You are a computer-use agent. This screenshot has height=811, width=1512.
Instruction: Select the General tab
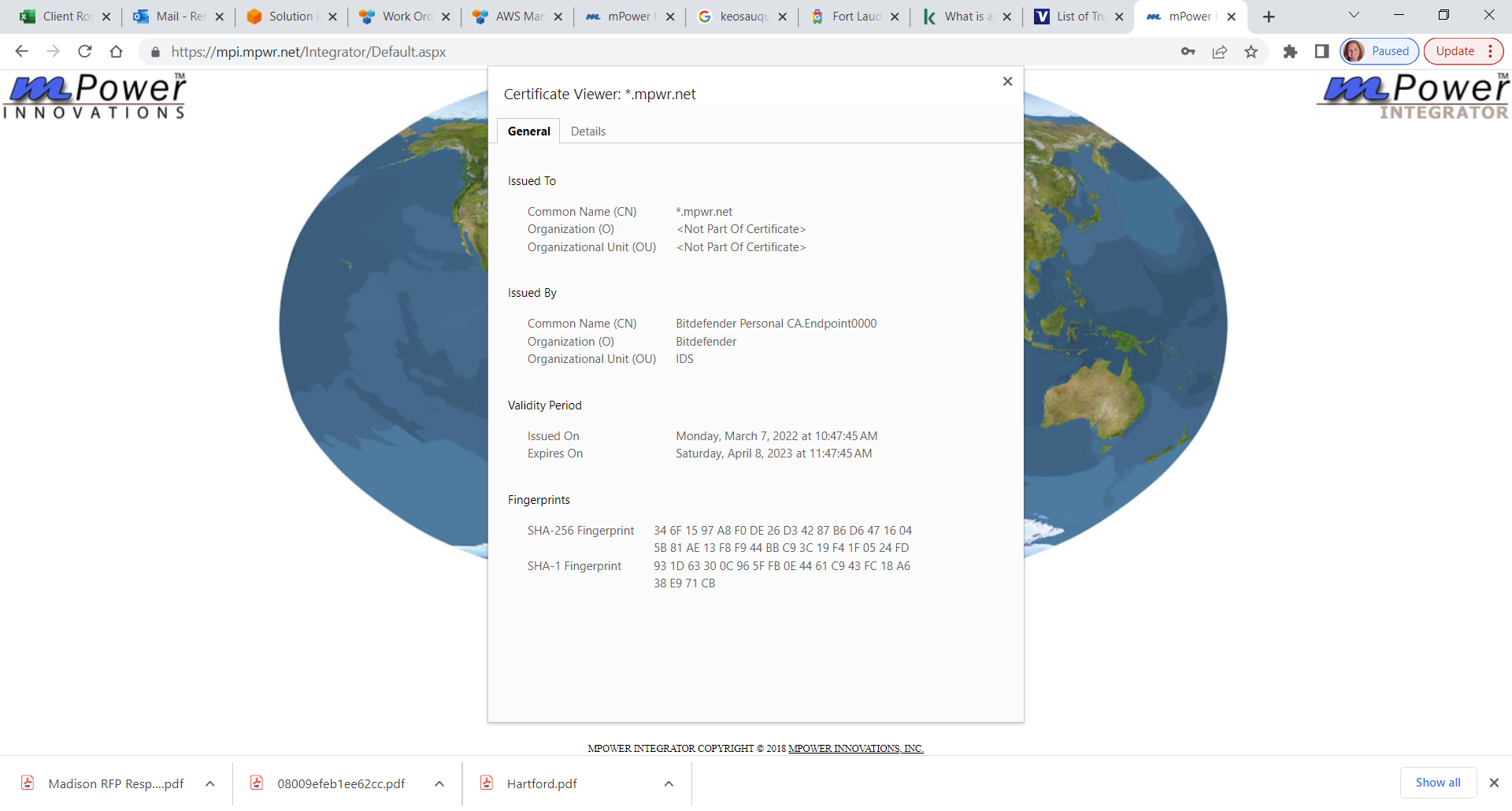528,131
